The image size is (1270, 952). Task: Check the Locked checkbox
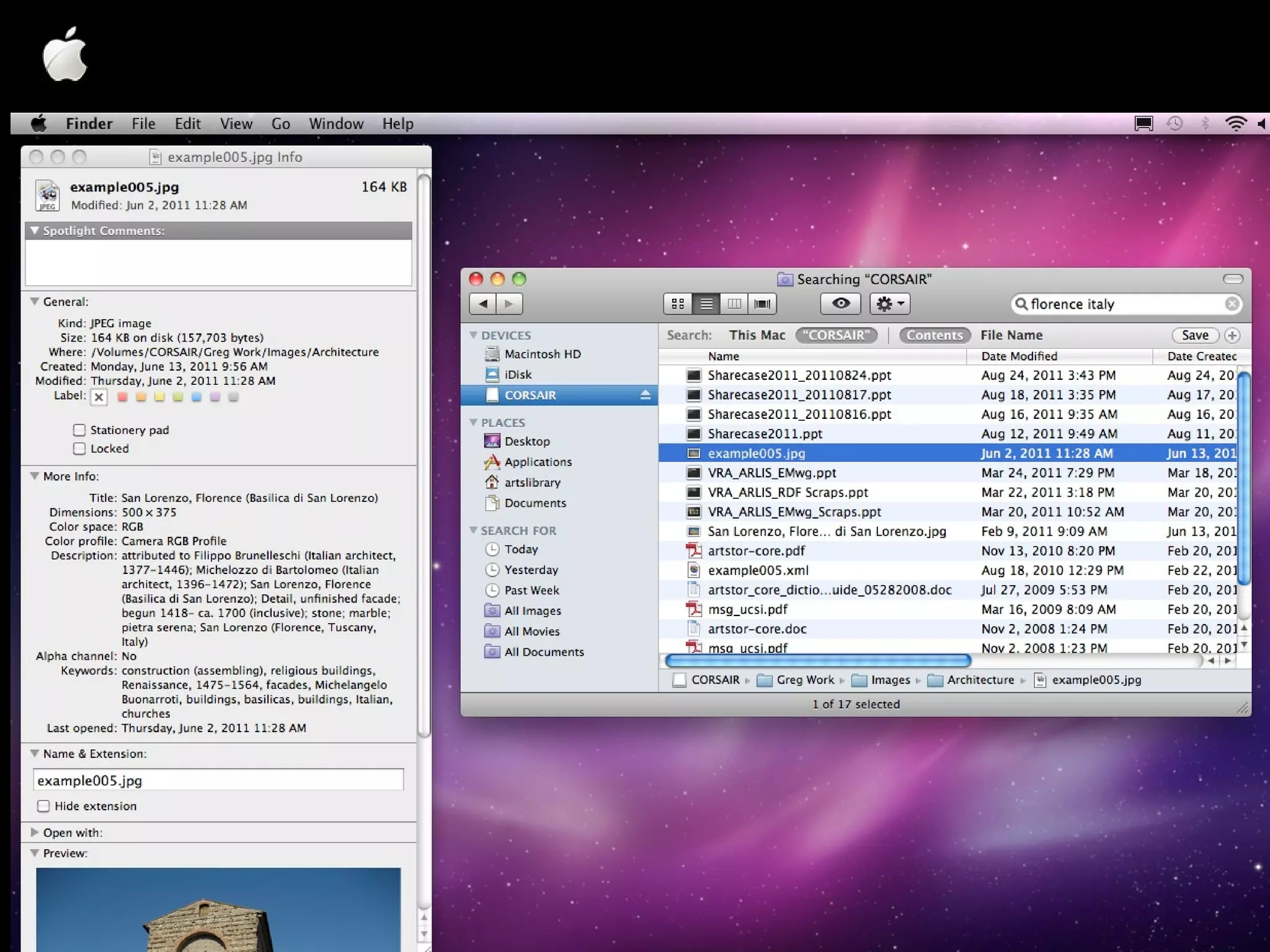pos(79,449)
